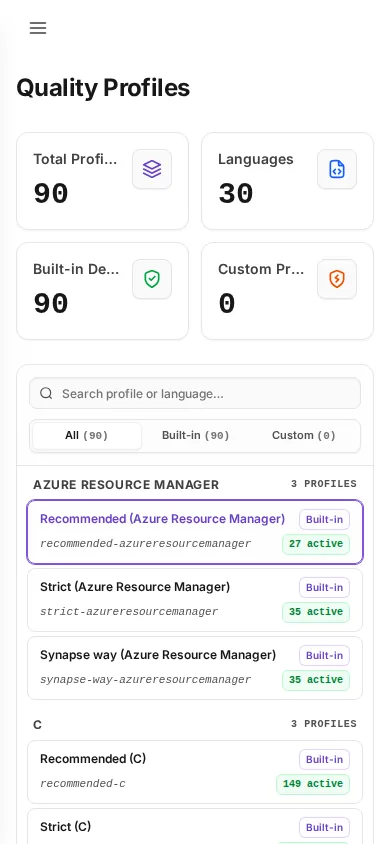Click the Total Profiles layers icon
390x844 pixels.
(152, 169)
